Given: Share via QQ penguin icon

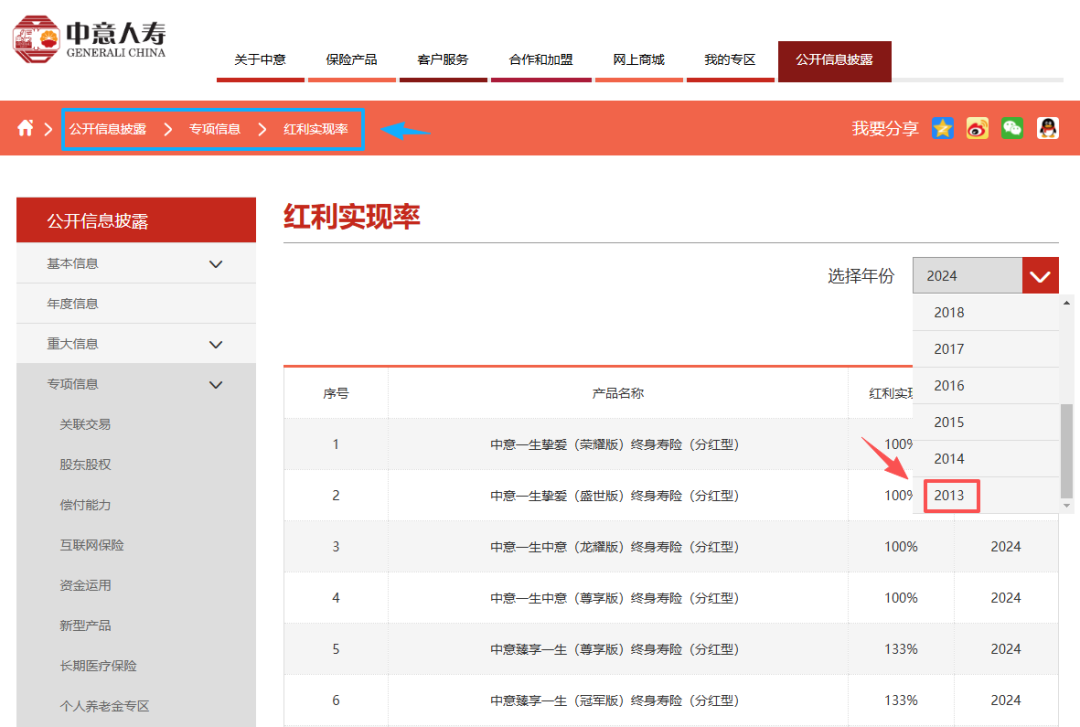Looking at the screenshot, I should click(x=1047, y=128).
